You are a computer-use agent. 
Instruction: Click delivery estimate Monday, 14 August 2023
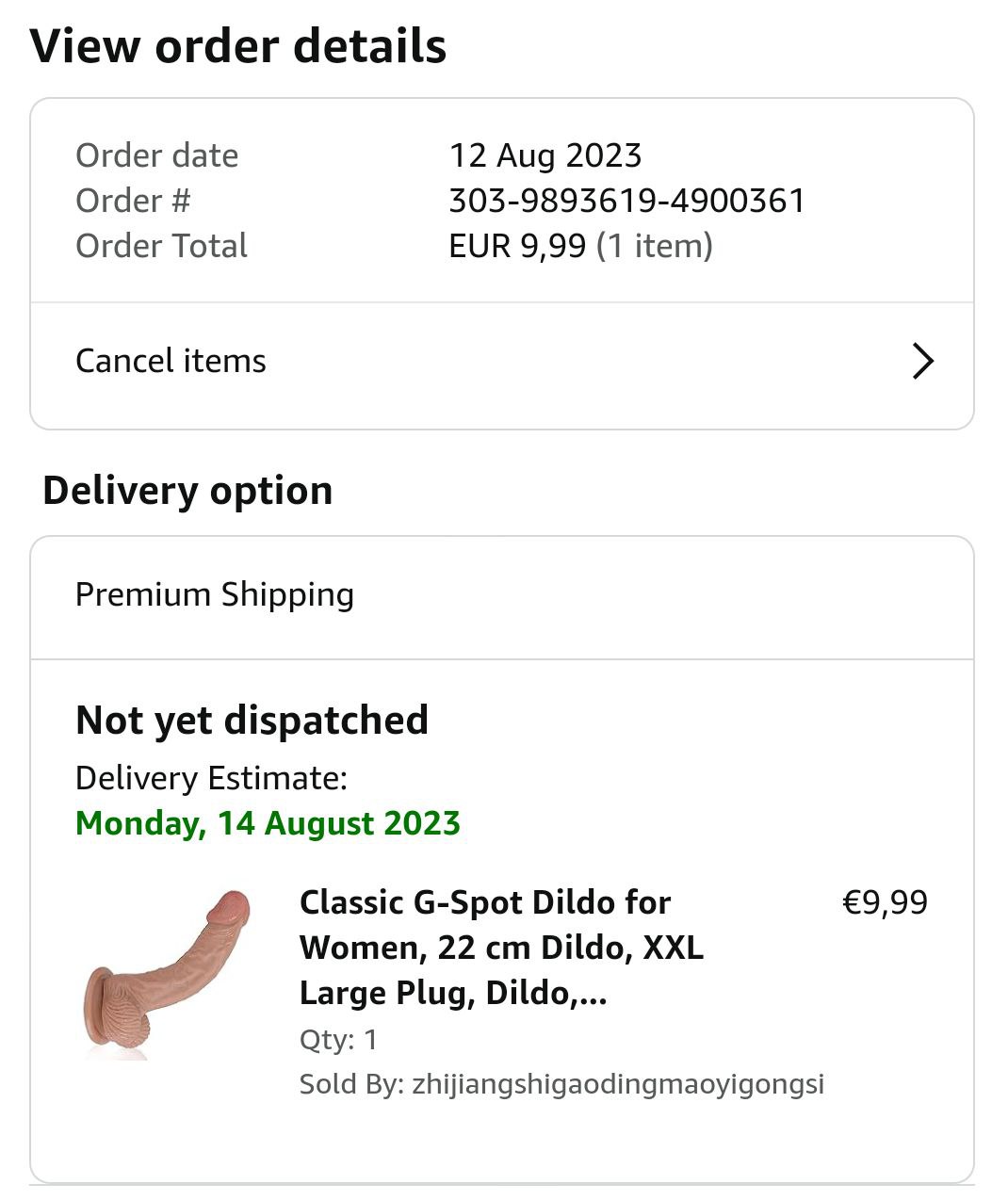pos(268,823)
